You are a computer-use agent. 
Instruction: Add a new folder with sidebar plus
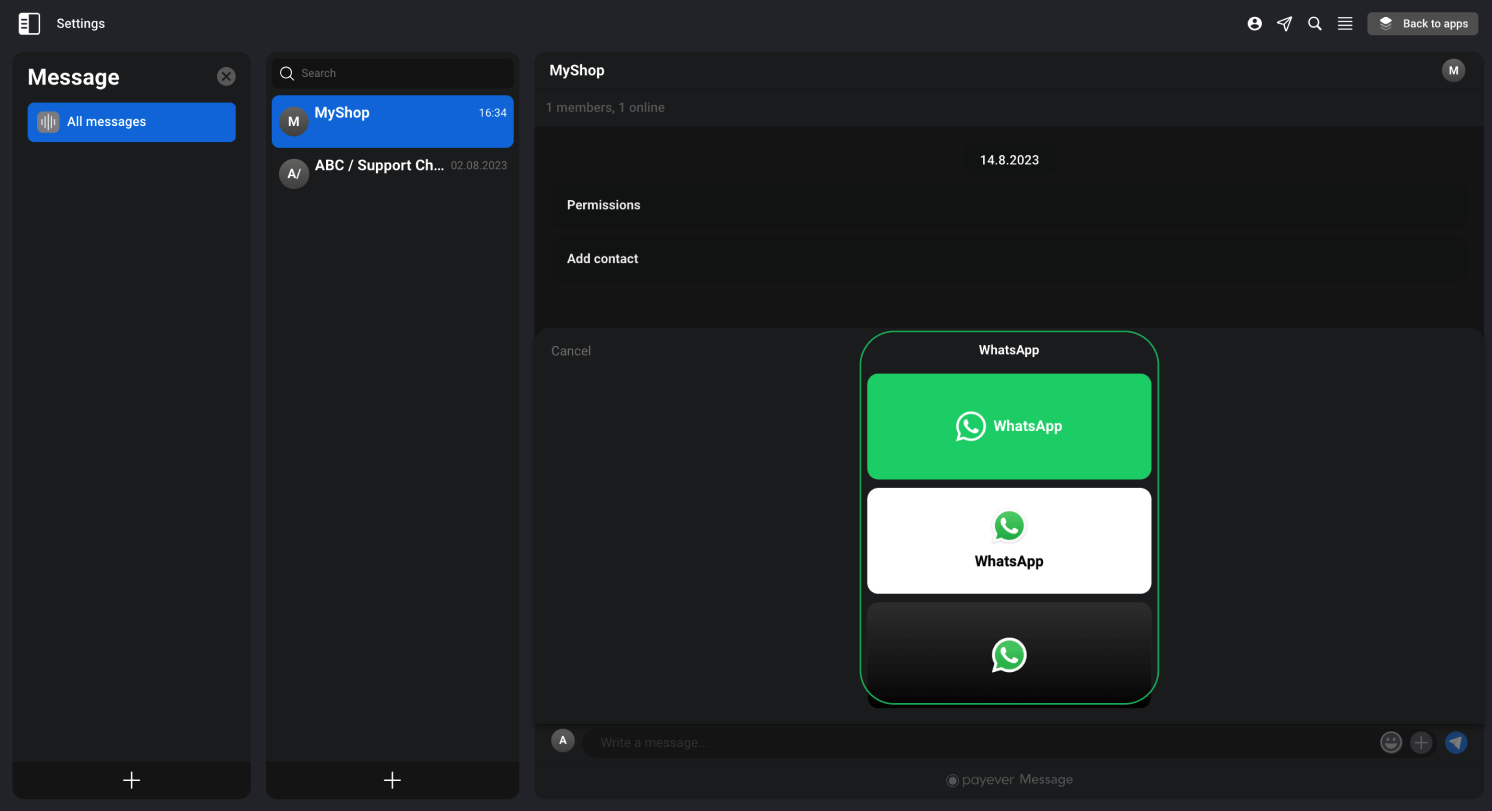tap(131, 780)
